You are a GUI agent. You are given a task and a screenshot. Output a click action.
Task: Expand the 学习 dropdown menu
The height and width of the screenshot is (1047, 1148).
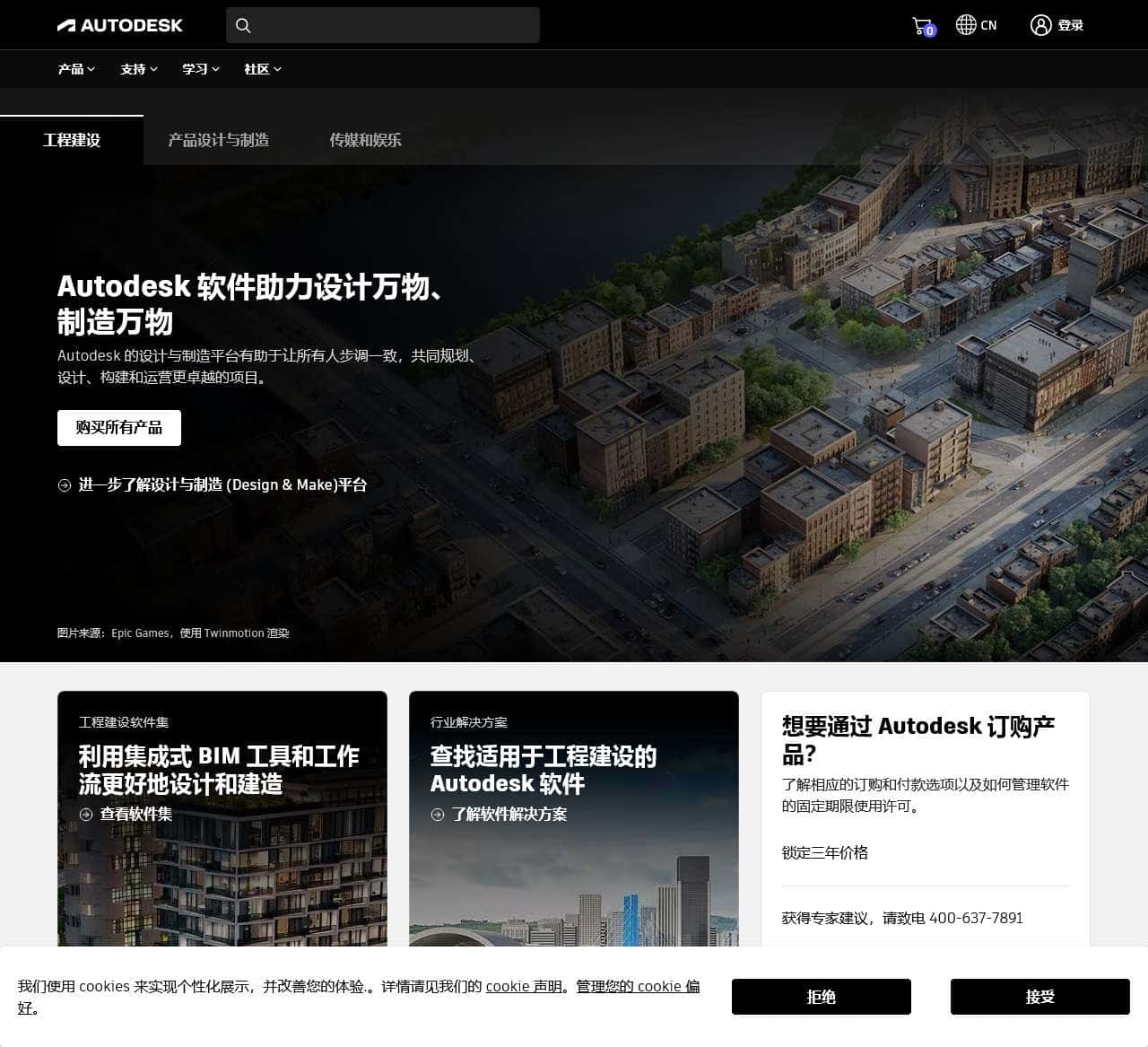[201, 69]
